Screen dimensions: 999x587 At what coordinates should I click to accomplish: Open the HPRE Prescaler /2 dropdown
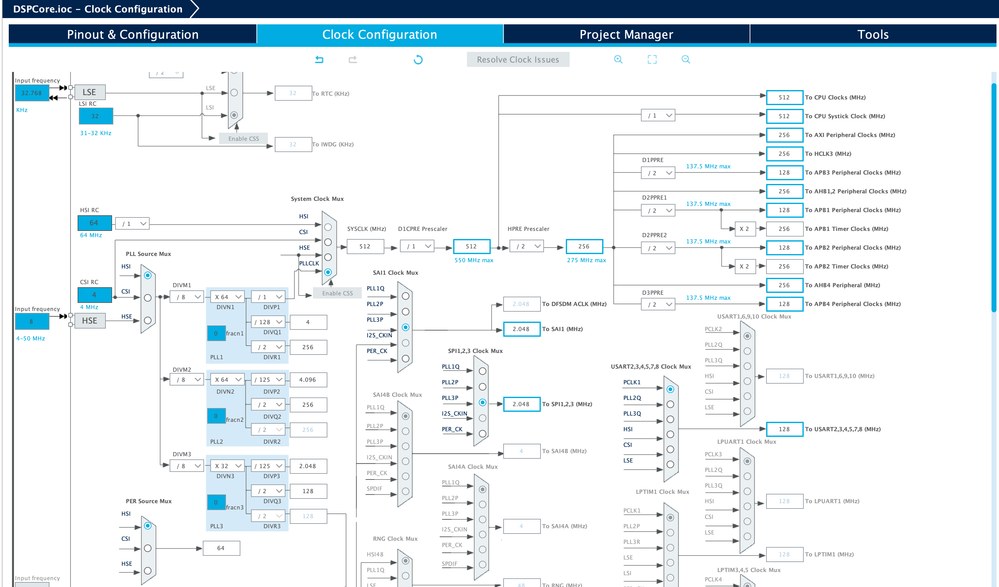click(x=526, y=246)
